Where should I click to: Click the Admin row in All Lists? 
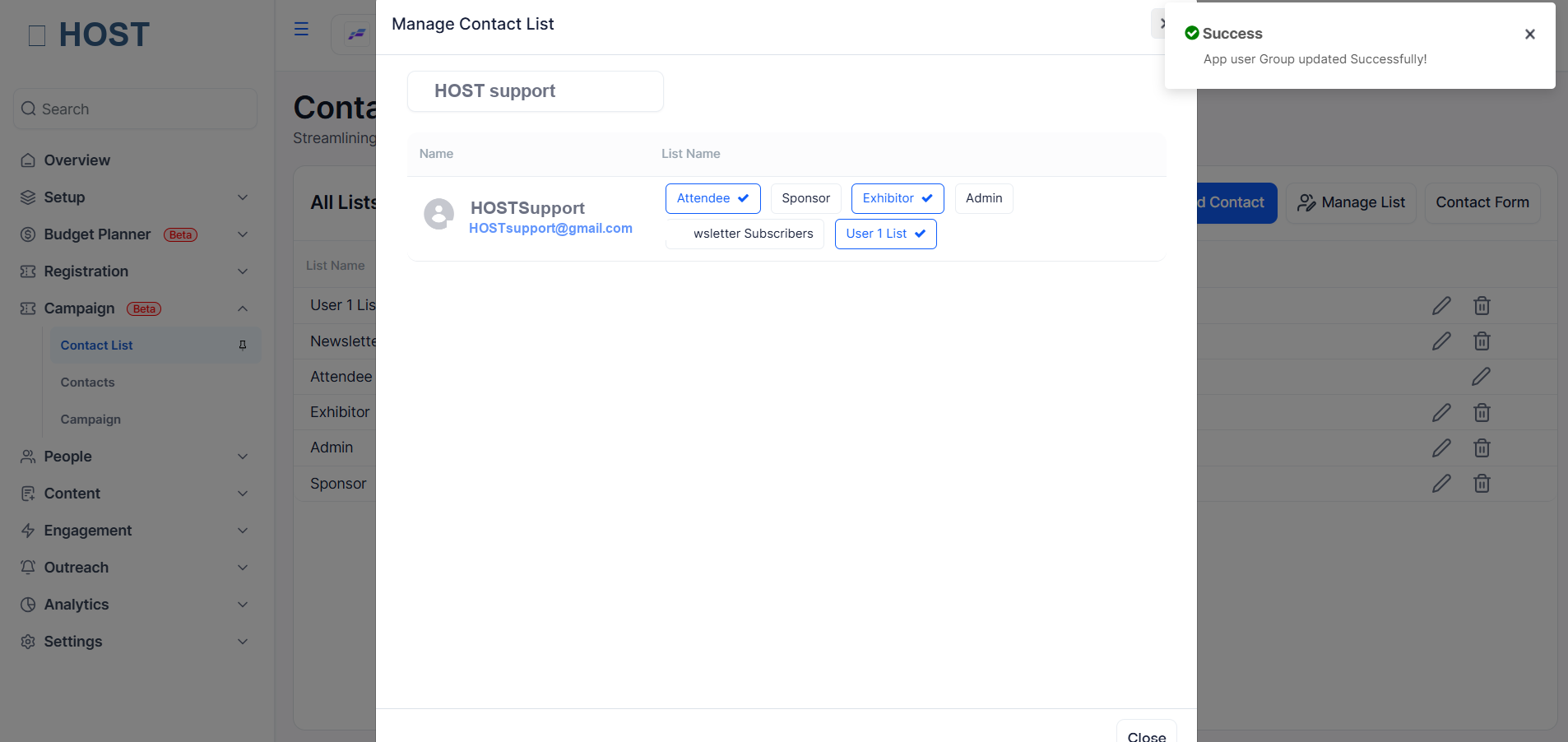pyautogui.click(x=332, y=448)
